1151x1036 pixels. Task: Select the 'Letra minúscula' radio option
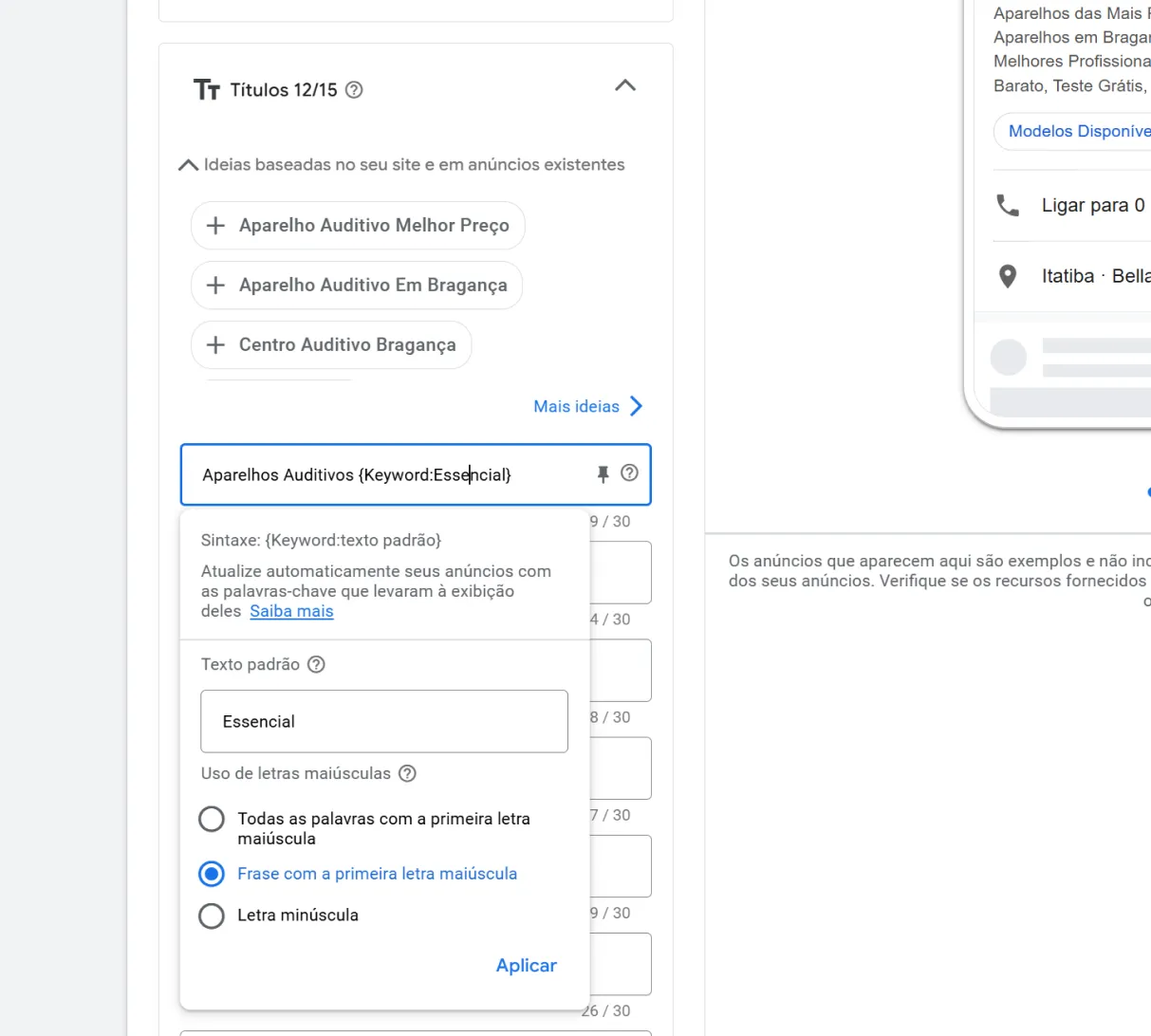coord(212,916)
